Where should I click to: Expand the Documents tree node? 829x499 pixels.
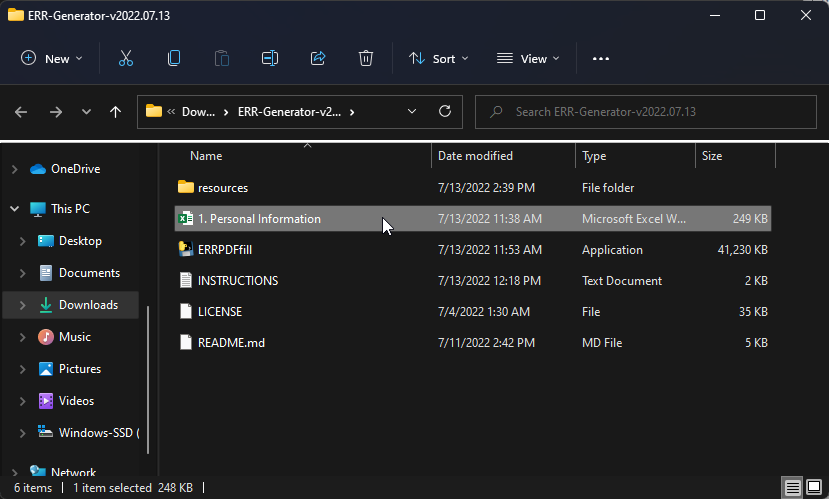[x=23, y=273]
